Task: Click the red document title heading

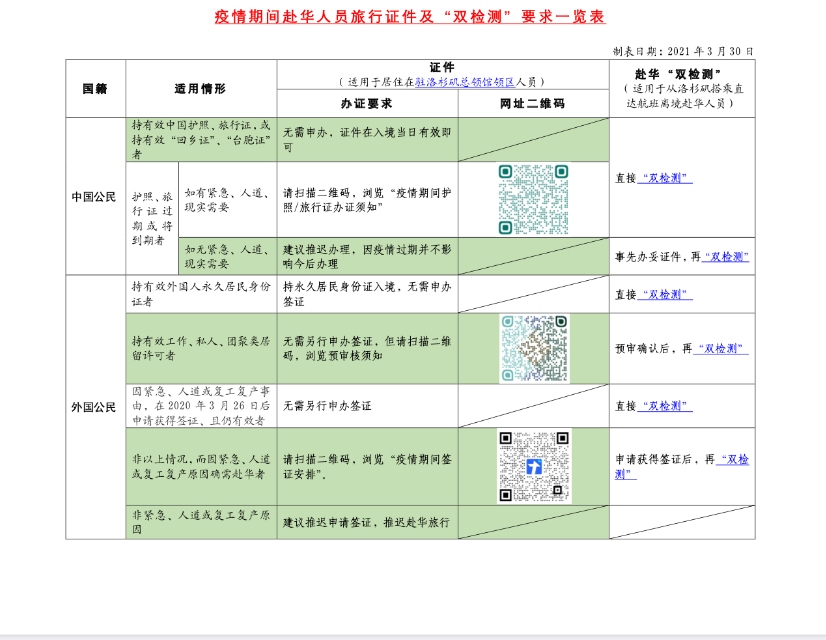Action: click(x=410, y=17)
